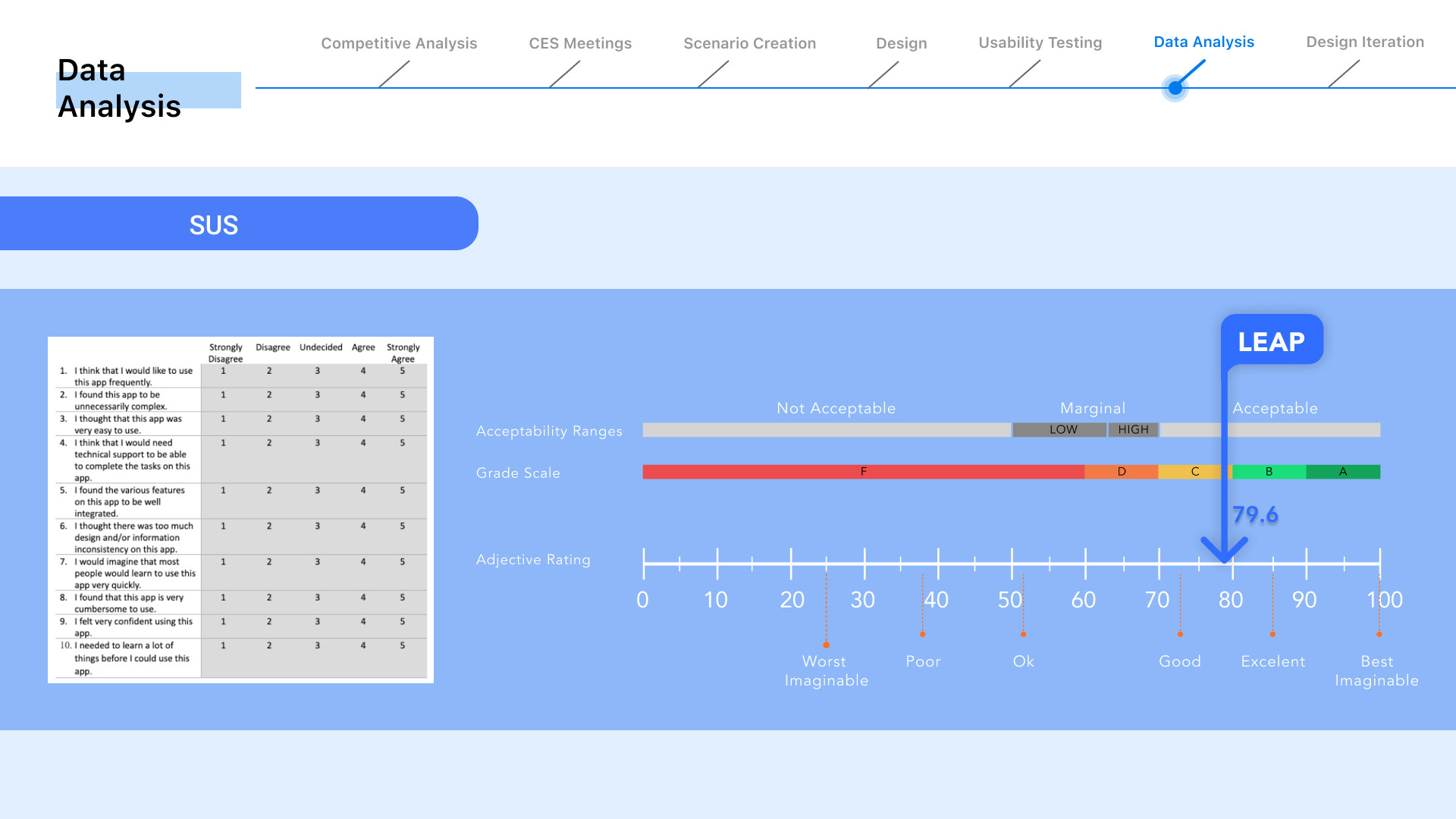Click the Acceptability Ranges row label
Screen dimensions: 1456x819
pos(549,431)
